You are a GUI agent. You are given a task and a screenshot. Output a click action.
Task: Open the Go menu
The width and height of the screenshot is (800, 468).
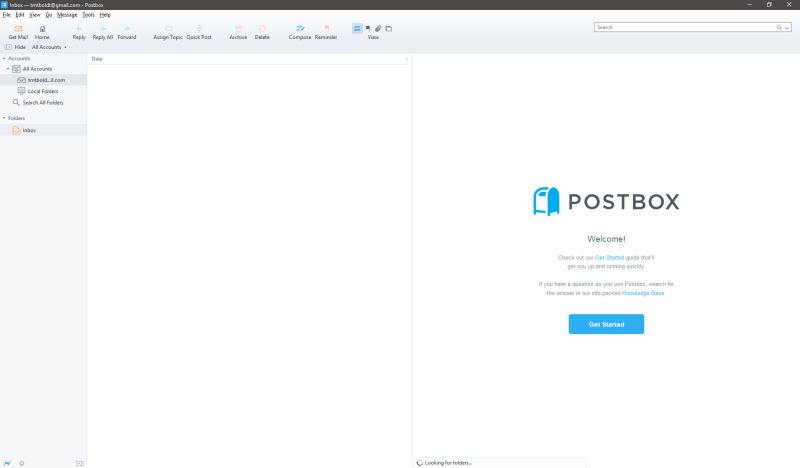pyautogui.click(x=49, y=15)
